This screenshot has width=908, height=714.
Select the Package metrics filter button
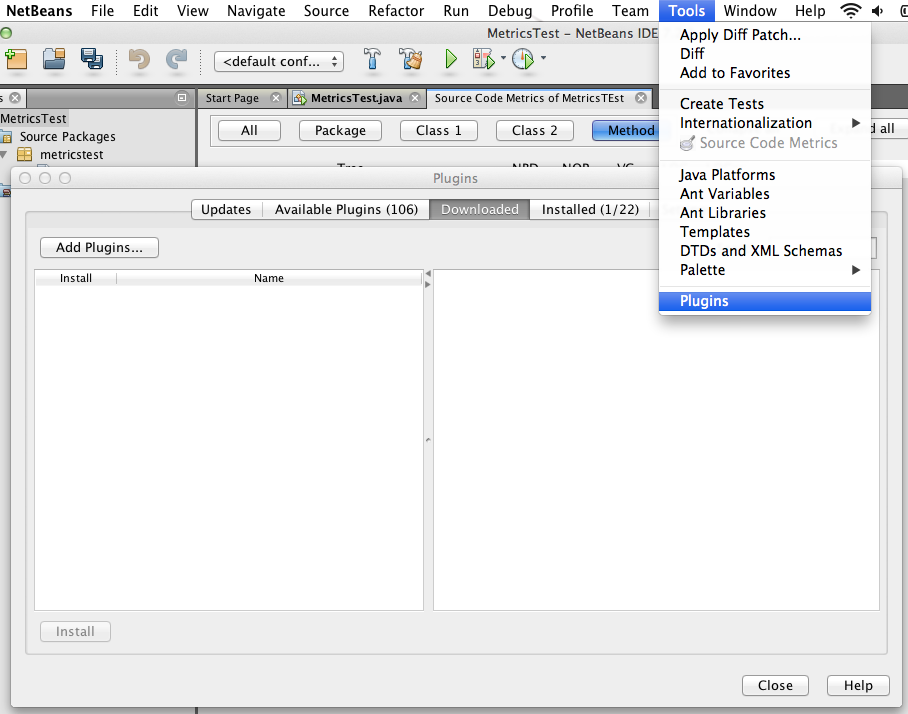point(340,130)
